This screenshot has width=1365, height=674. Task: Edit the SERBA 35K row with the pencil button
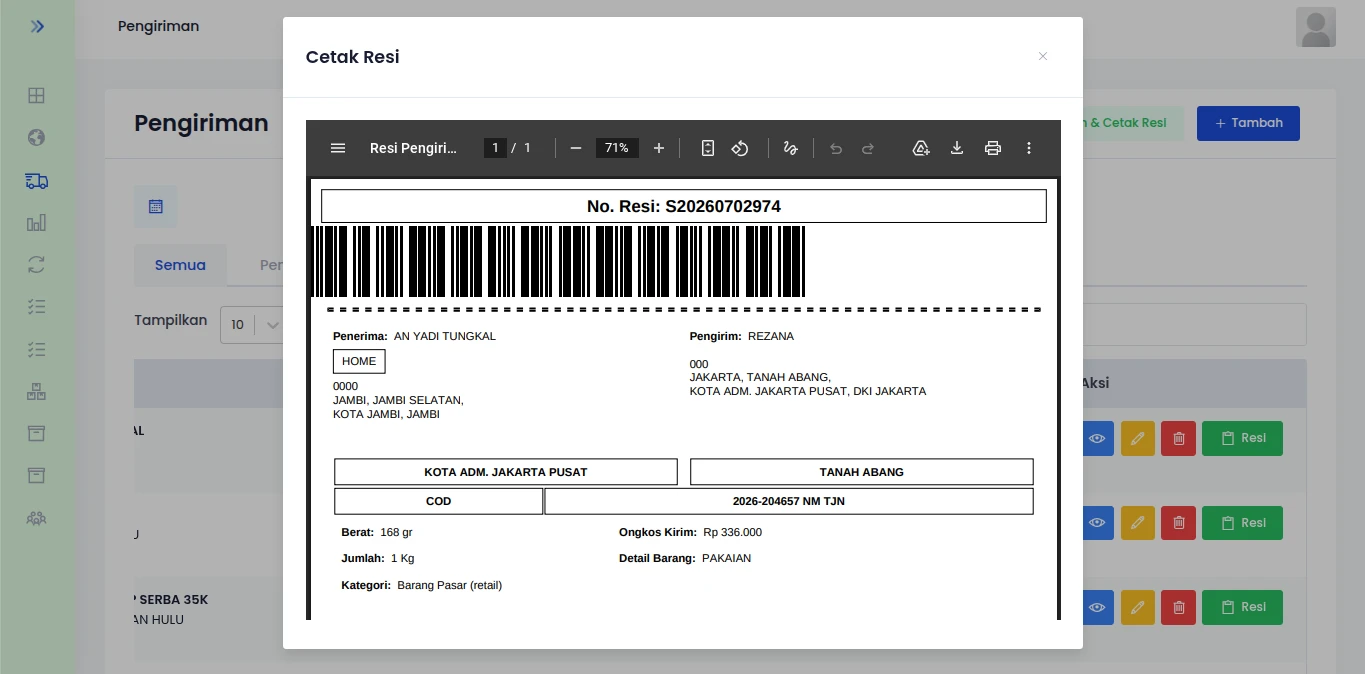click(x=1138, y=607)
